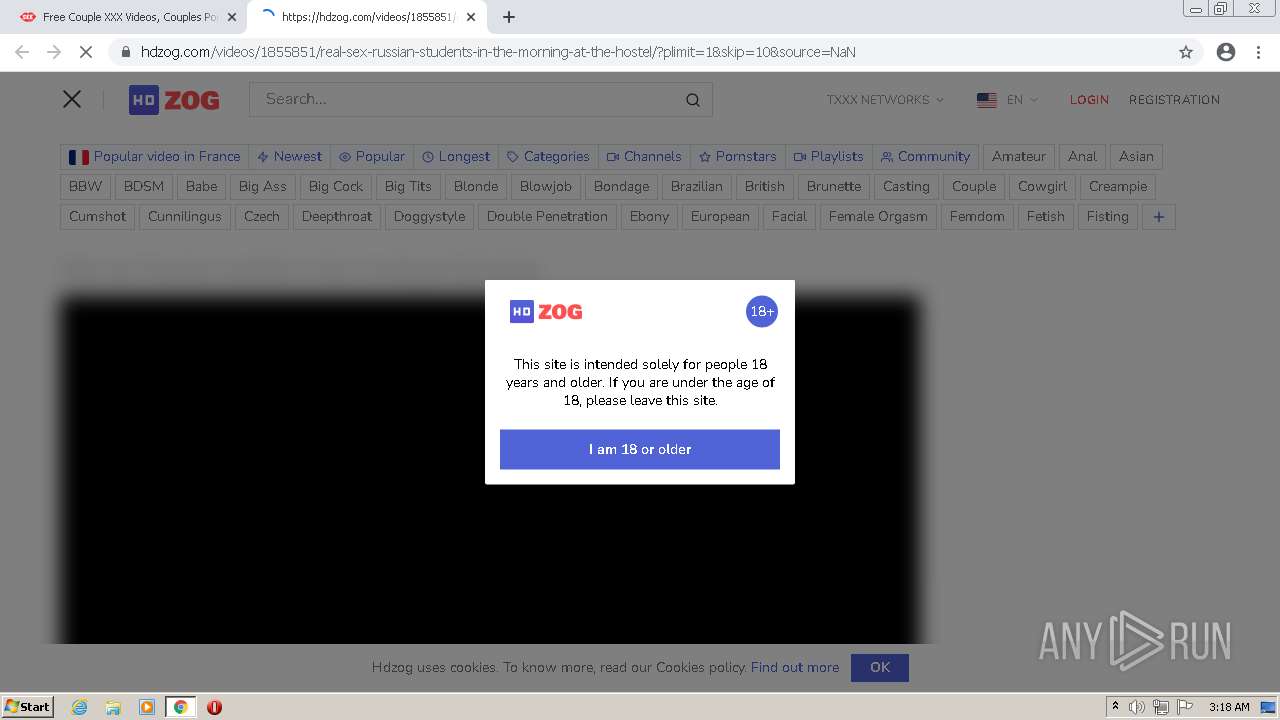Select the Couple category tag

click(x=974, y=187)
